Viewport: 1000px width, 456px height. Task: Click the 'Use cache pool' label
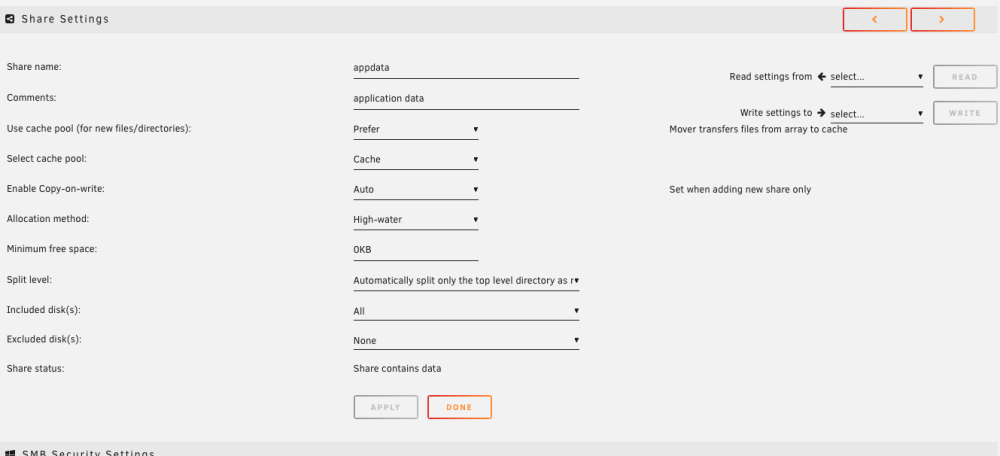tap(99, 129)
